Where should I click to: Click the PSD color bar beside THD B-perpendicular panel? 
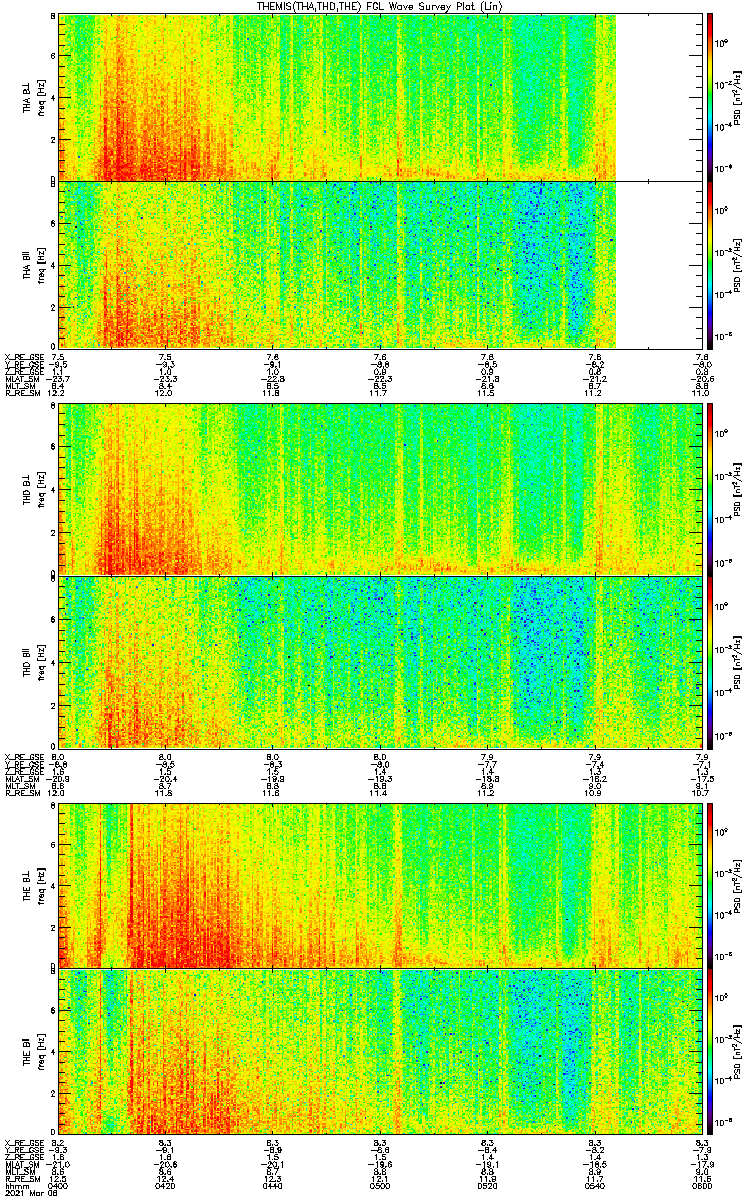pos(709,488)
